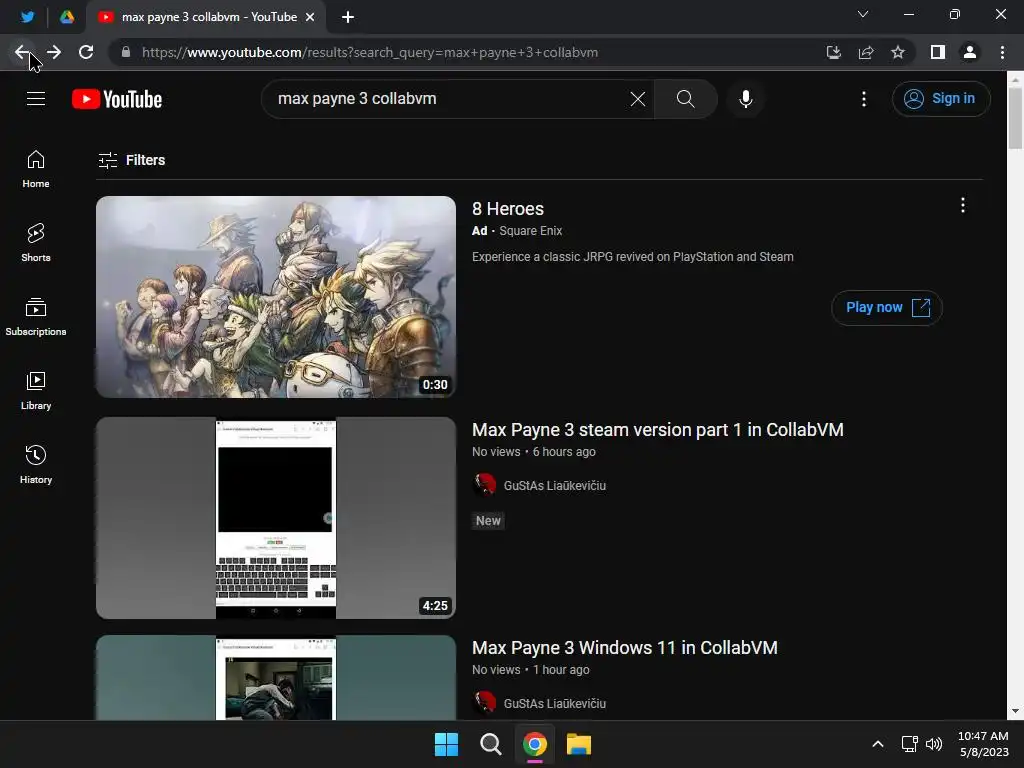Open File Explorer from taskbar
This screenshot has width=1024, height=768.
[x=579, y=744]
